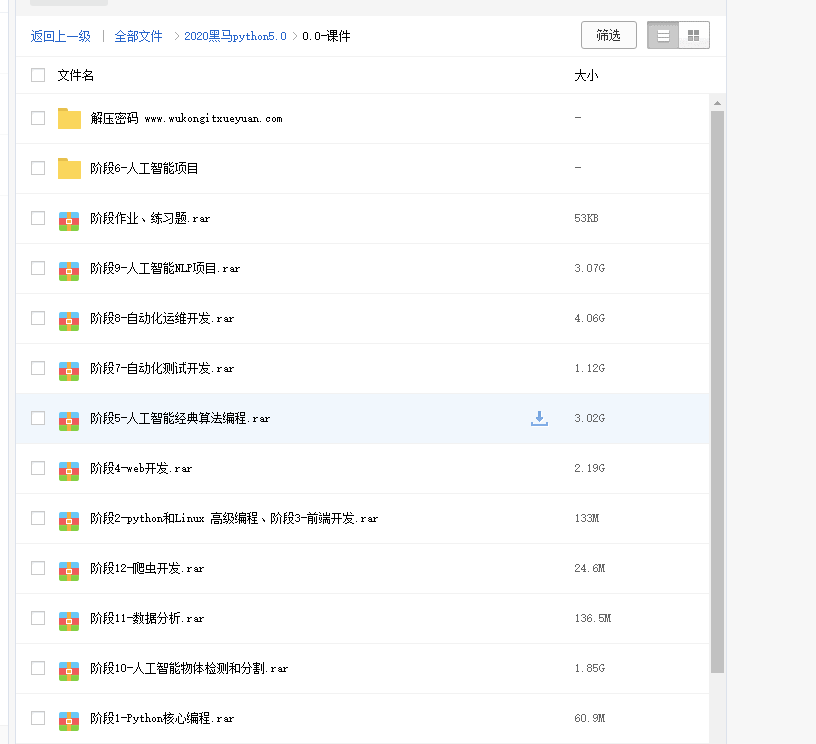Click archive icon of 阶段10-人工智能物体检测和分割.rar

[69, 671]
